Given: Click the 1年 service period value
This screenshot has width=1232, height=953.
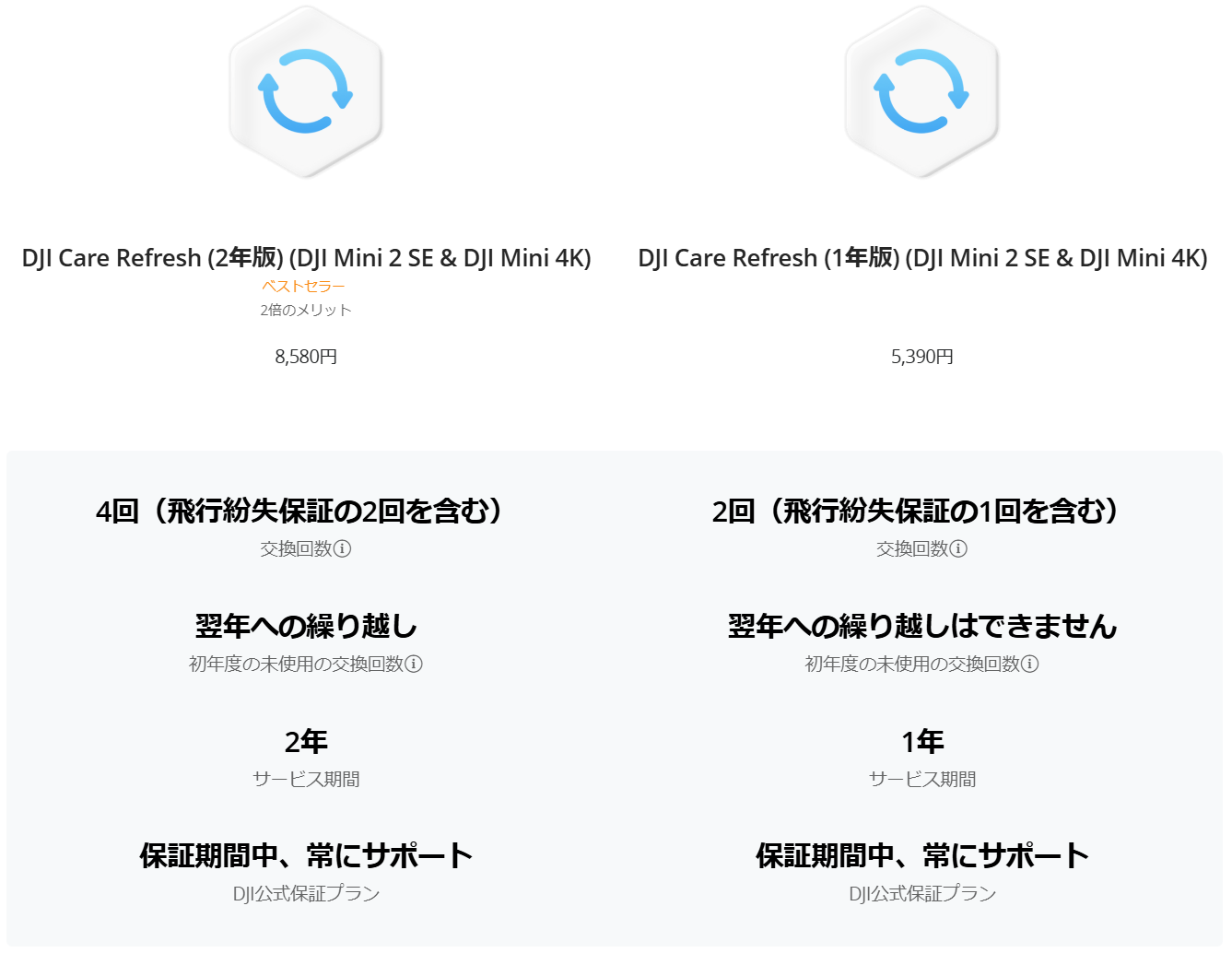Looking at the screenshot, I should coord(922,741).
